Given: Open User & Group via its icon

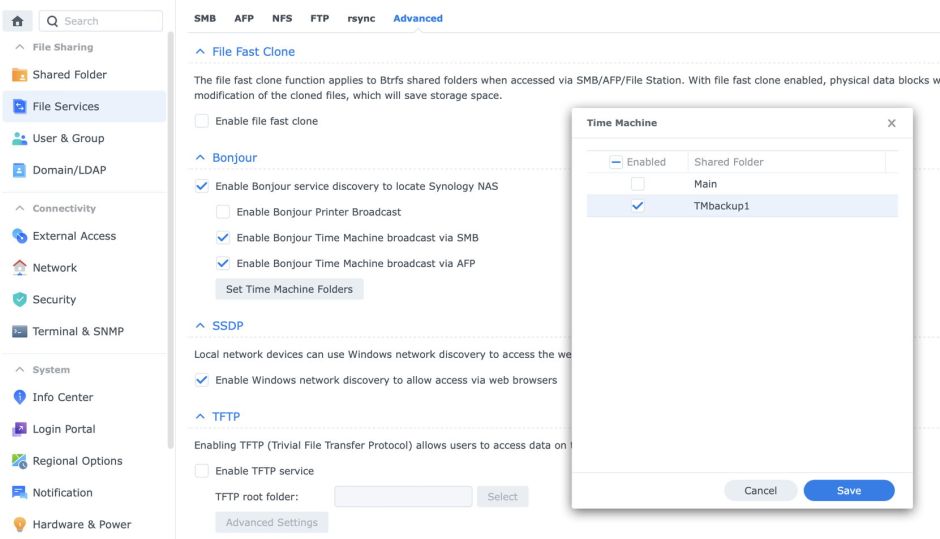Looking at the screenshot, I should (x=19, y=139).
